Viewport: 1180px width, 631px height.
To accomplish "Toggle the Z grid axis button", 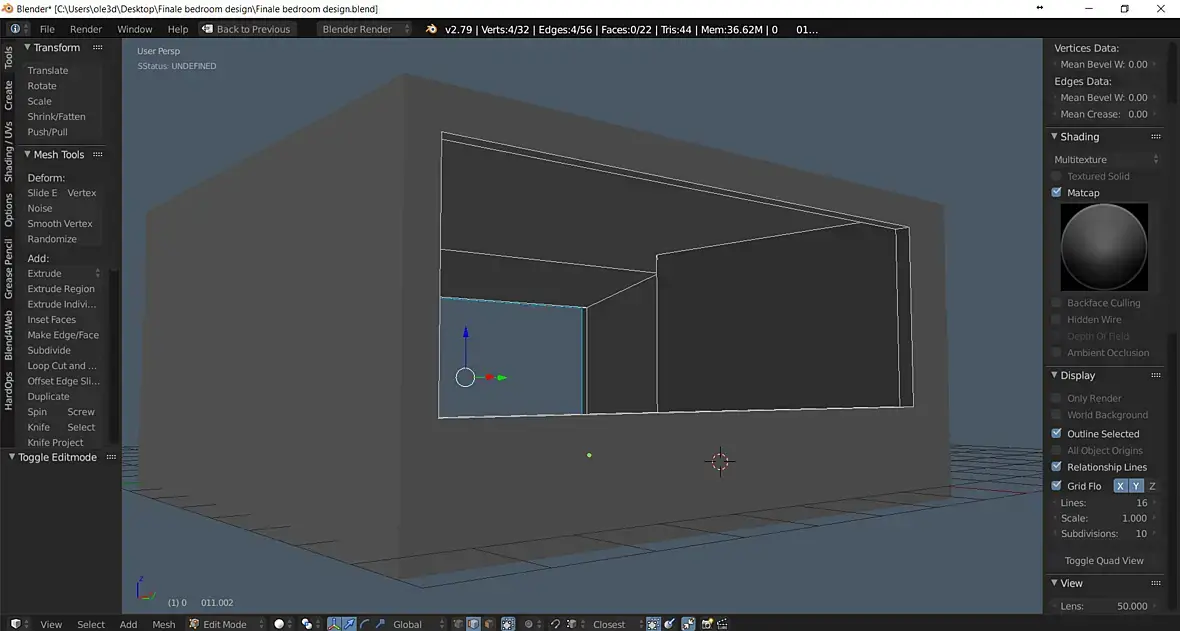I will [x=1152, y=486].
